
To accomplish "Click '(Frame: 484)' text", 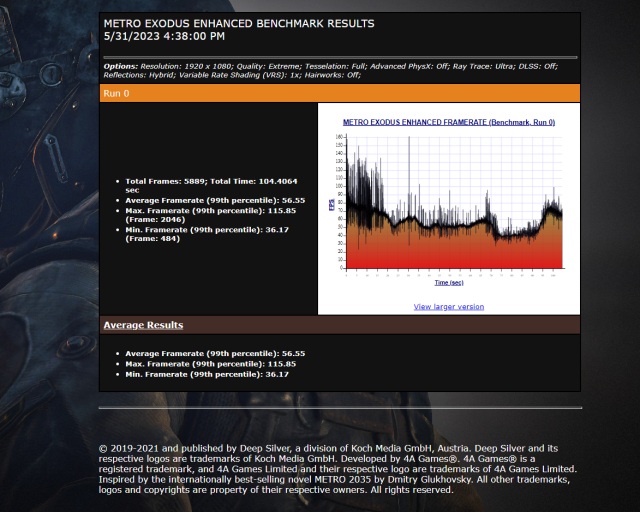I will (153, 238).
